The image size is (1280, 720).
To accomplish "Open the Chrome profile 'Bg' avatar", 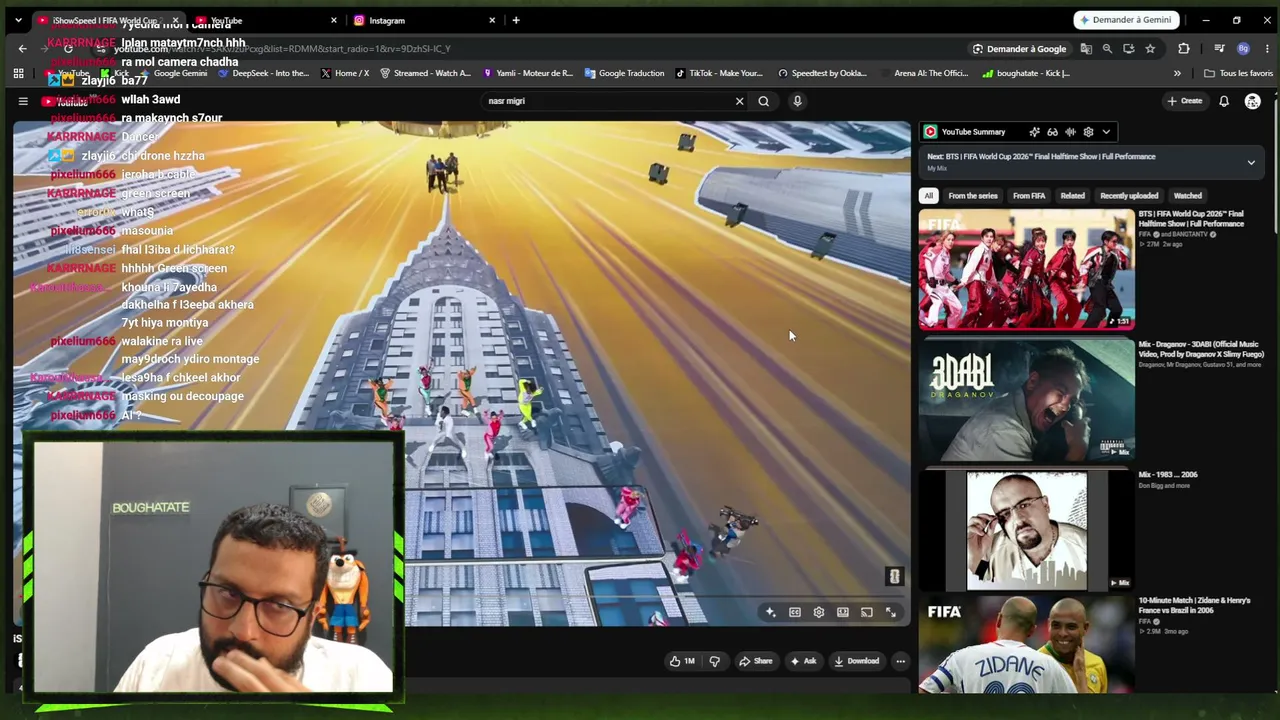I will [1243, 49].
